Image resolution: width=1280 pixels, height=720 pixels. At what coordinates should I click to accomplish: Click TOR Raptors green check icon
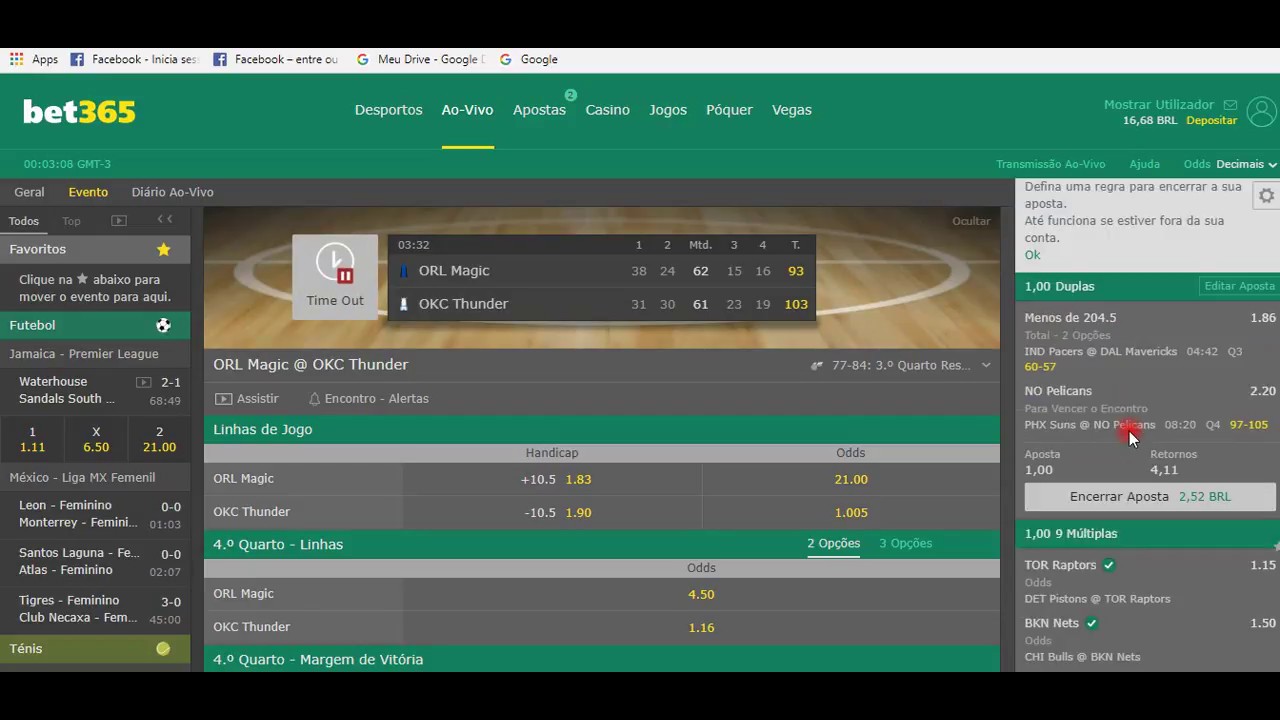[1109, 565]
